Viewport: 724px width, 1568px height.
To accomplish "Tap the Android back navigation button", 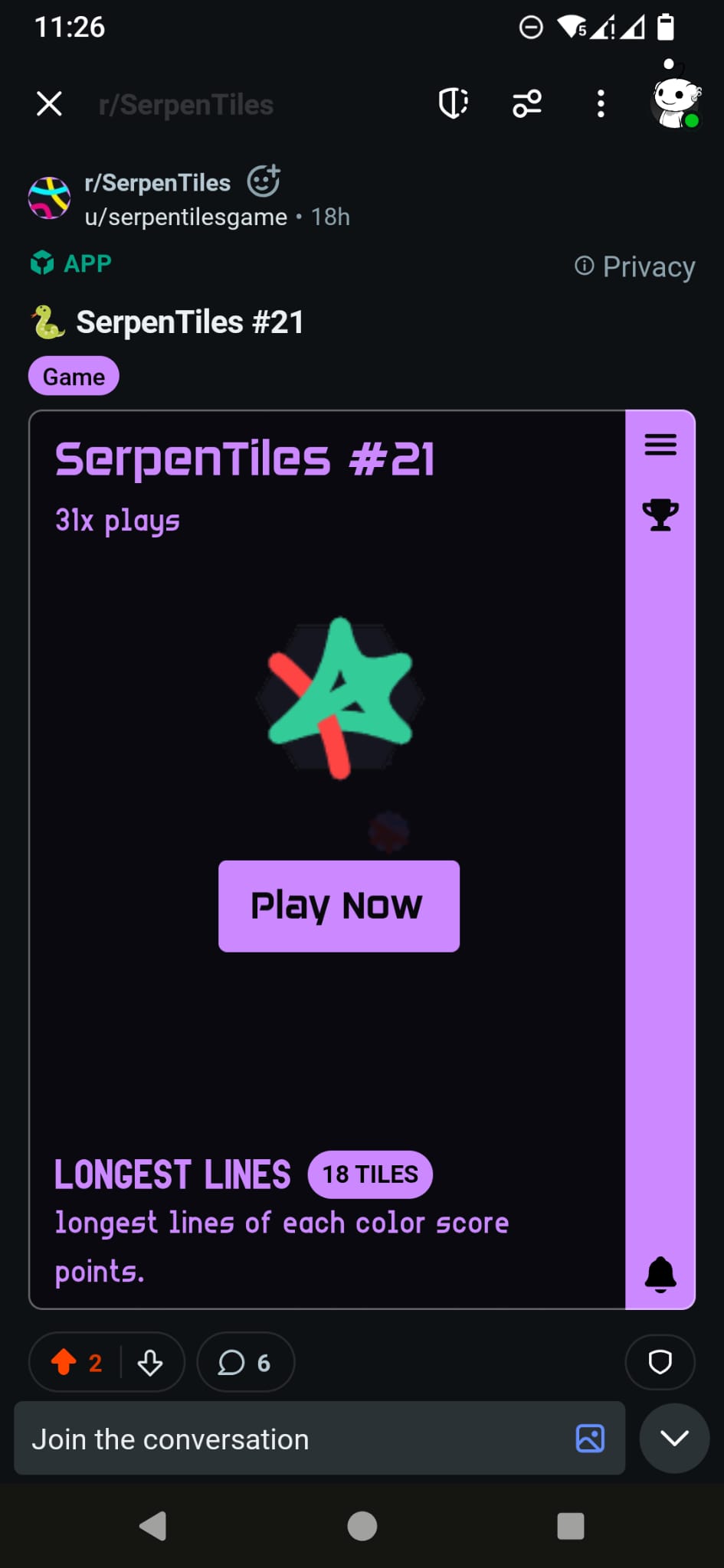I will 152,1526.
